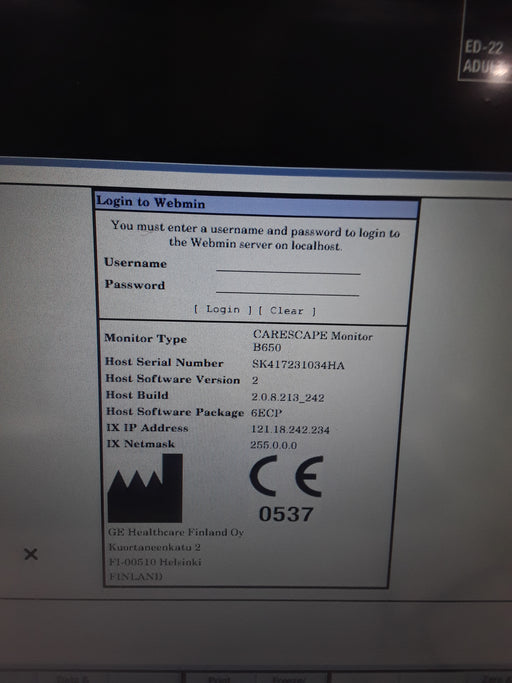Click the CARESCAPE Monitor B650 text
Viewport: 512px width, 683px height.
[312, 341]
